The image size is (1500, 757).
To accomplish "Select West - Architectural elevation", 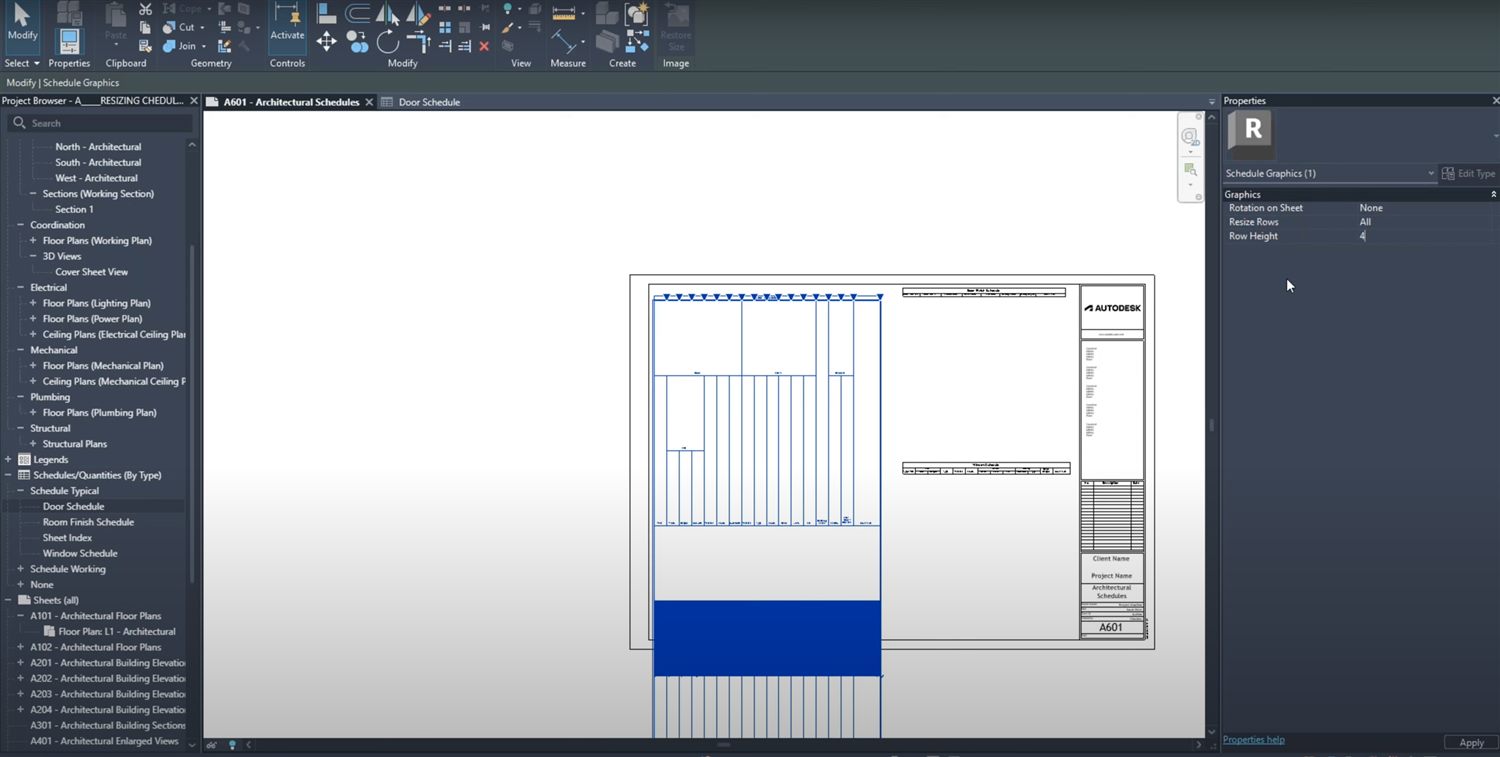I will [x=96, y=178].
